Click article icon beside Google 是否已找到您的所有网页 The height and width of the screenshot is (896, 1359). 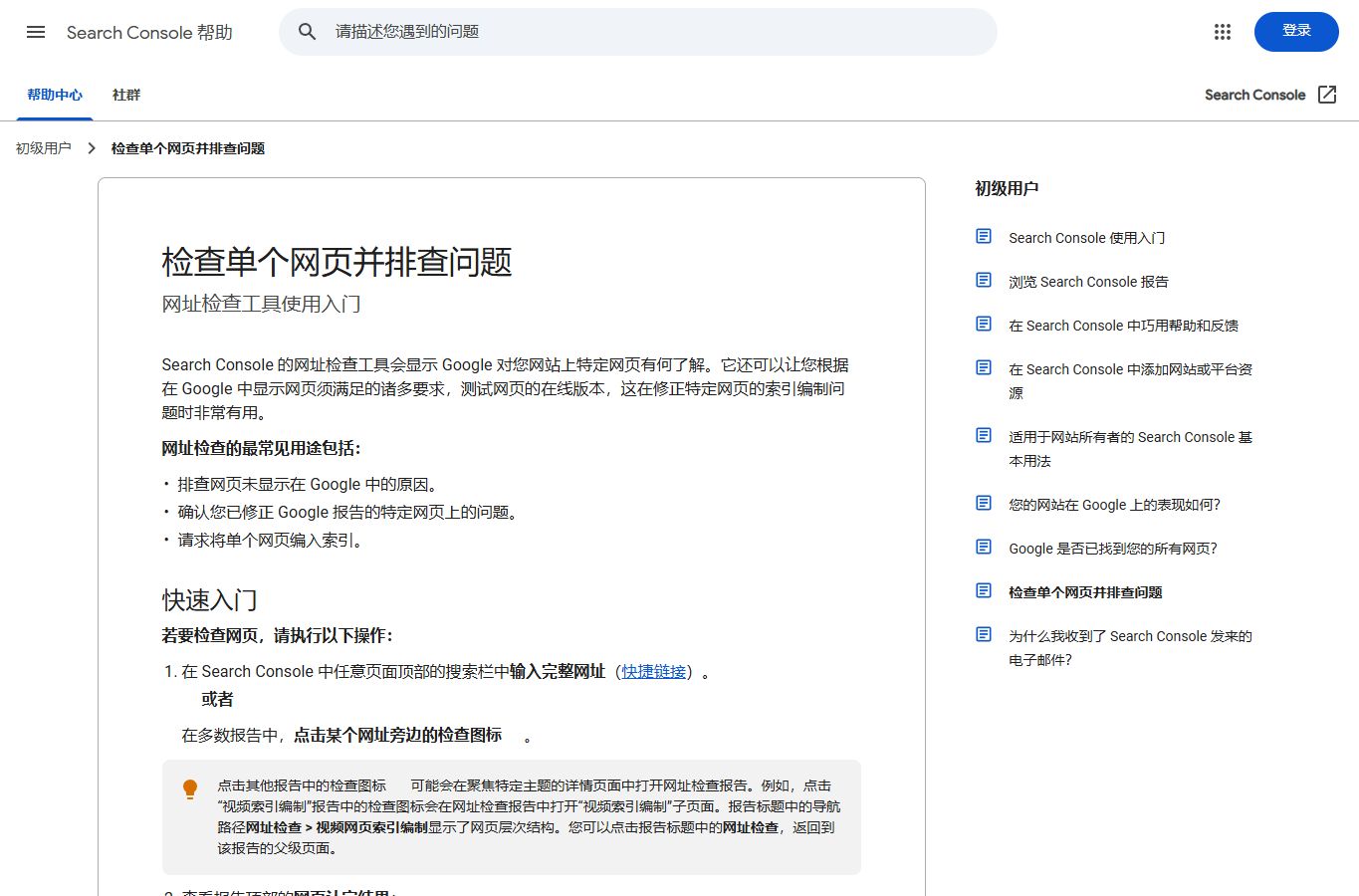(x=984, y=547)
